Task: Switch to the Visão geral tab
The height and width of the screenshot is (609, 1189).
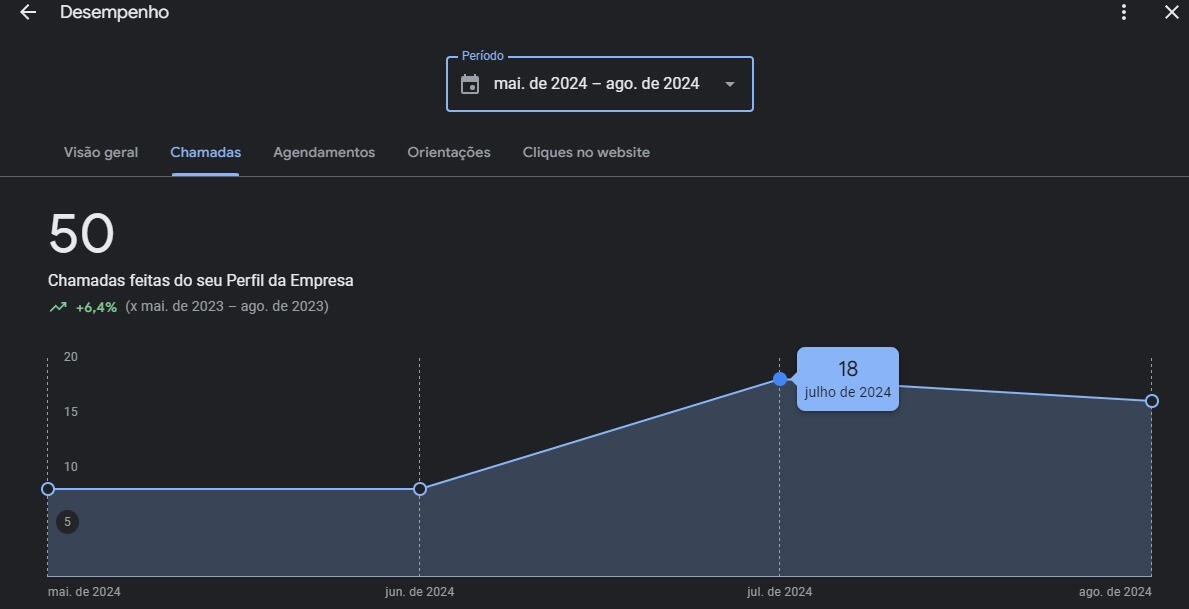Action: pos(101,153)
